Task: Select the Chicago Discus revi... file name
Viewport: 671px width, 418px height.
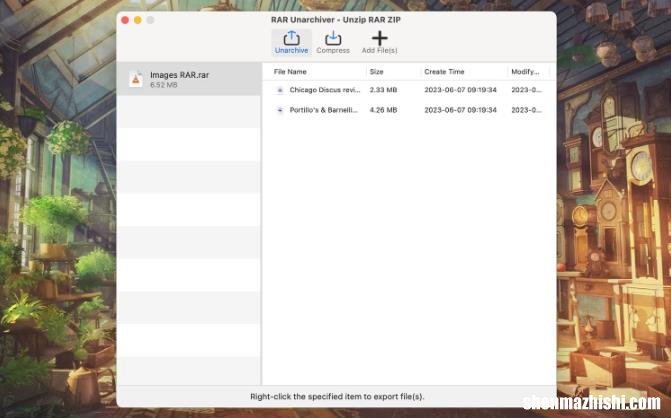Action: coord(325,90)
